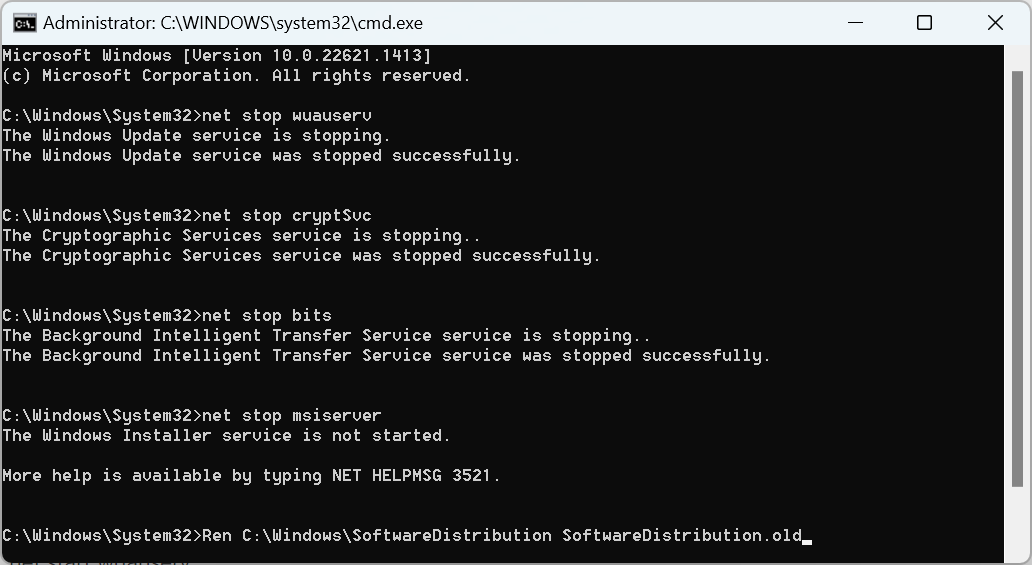Click at the cursor after SoftwareDistribution.old
This screenshot has width=1032, height=565.
pyautogui.click(x=808, y=541)
